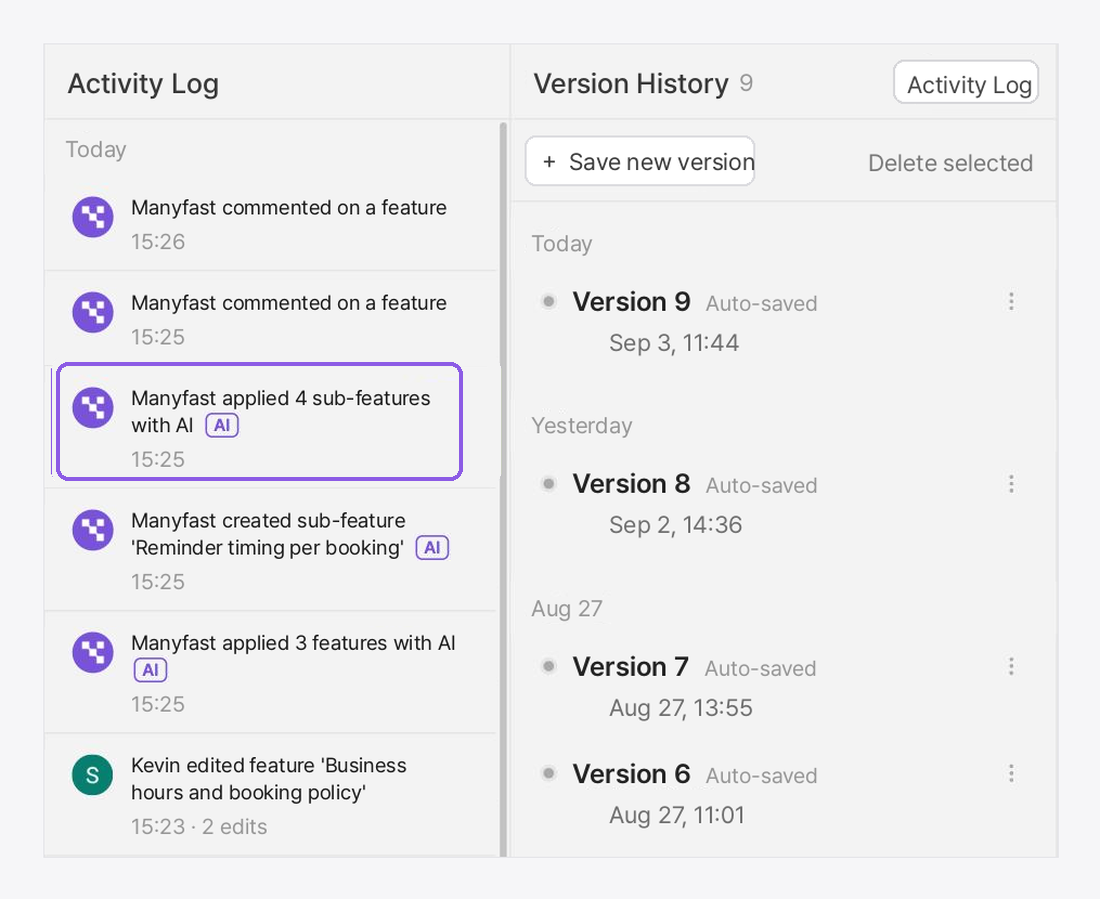Image resolution: width=1100 pixels, height=899 pixels.
Task: Click AI badge on Reminder timing entry
Action: [432, 547]
